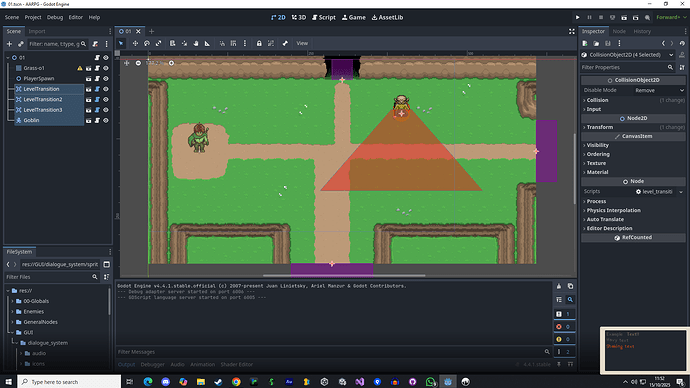Open skeleton bone options icon
690x388 pixels.
click(x=285, y=43)
